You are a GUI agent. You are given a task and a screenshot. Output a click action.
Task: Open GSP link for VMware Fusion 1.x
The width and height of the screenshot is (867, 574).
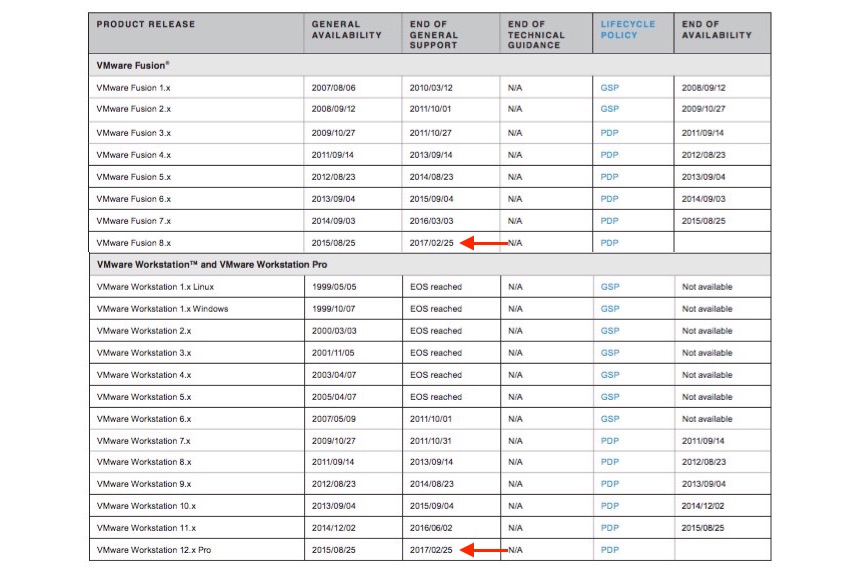(609, 87)
